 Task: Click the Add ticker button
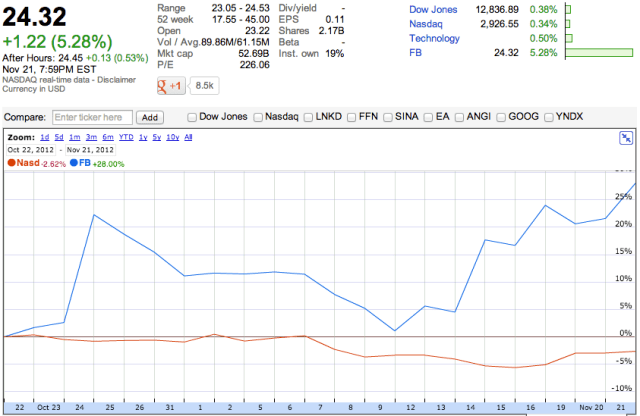tap(150, 118)
